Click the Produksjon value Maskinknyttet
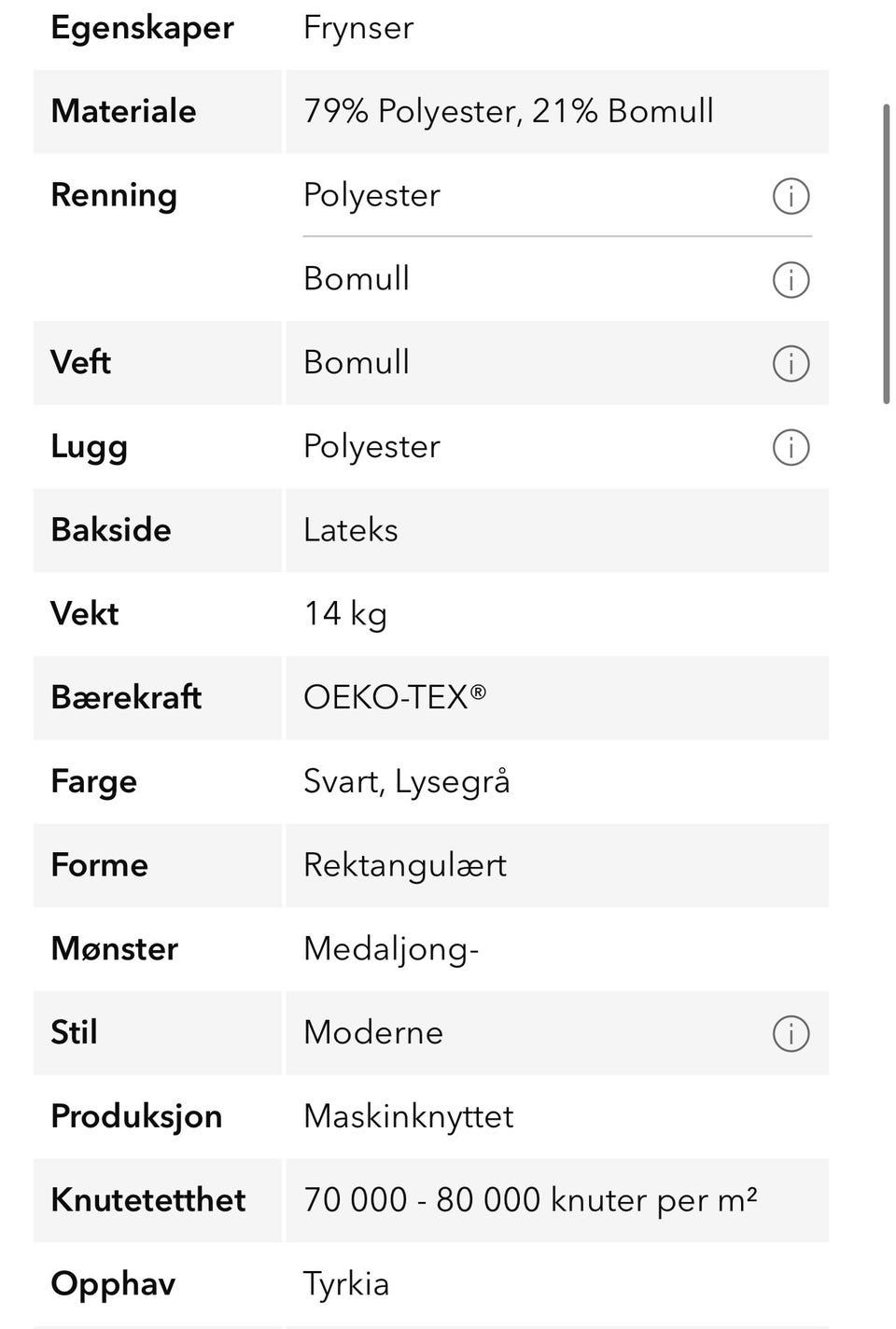This screenshot has width=896, height=1329. point(409,1116)
